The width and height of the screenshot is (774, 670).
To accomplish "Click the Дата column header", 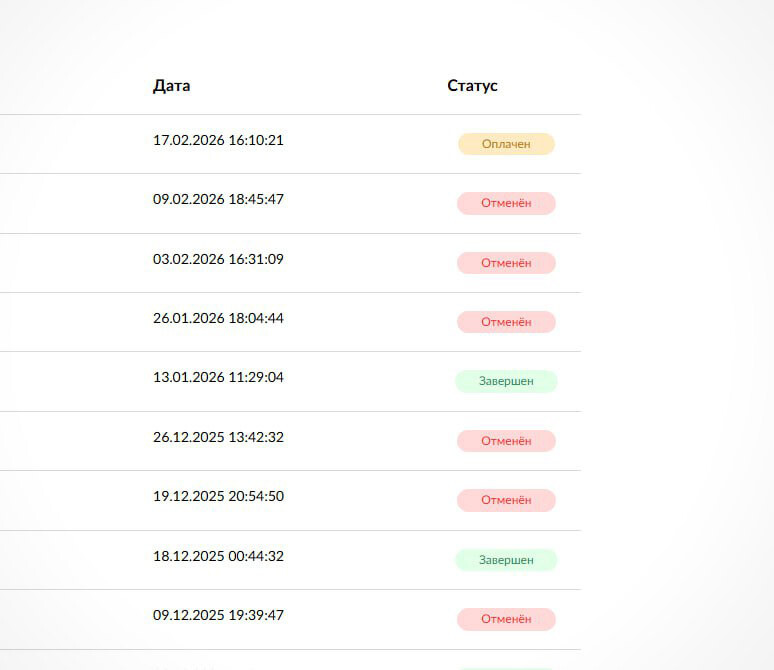I will click(171, 86).
